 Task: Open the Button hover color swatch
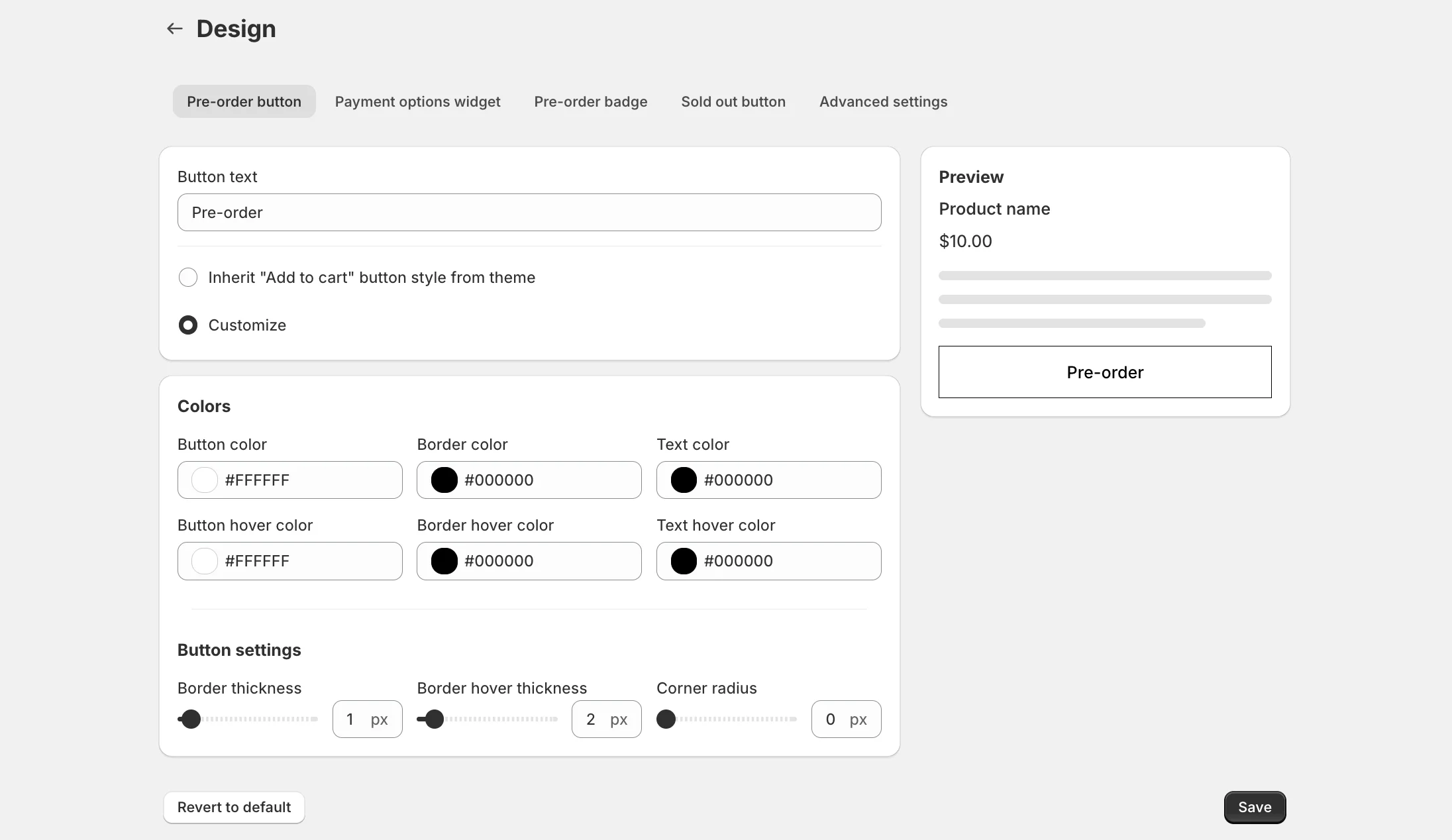204,561
